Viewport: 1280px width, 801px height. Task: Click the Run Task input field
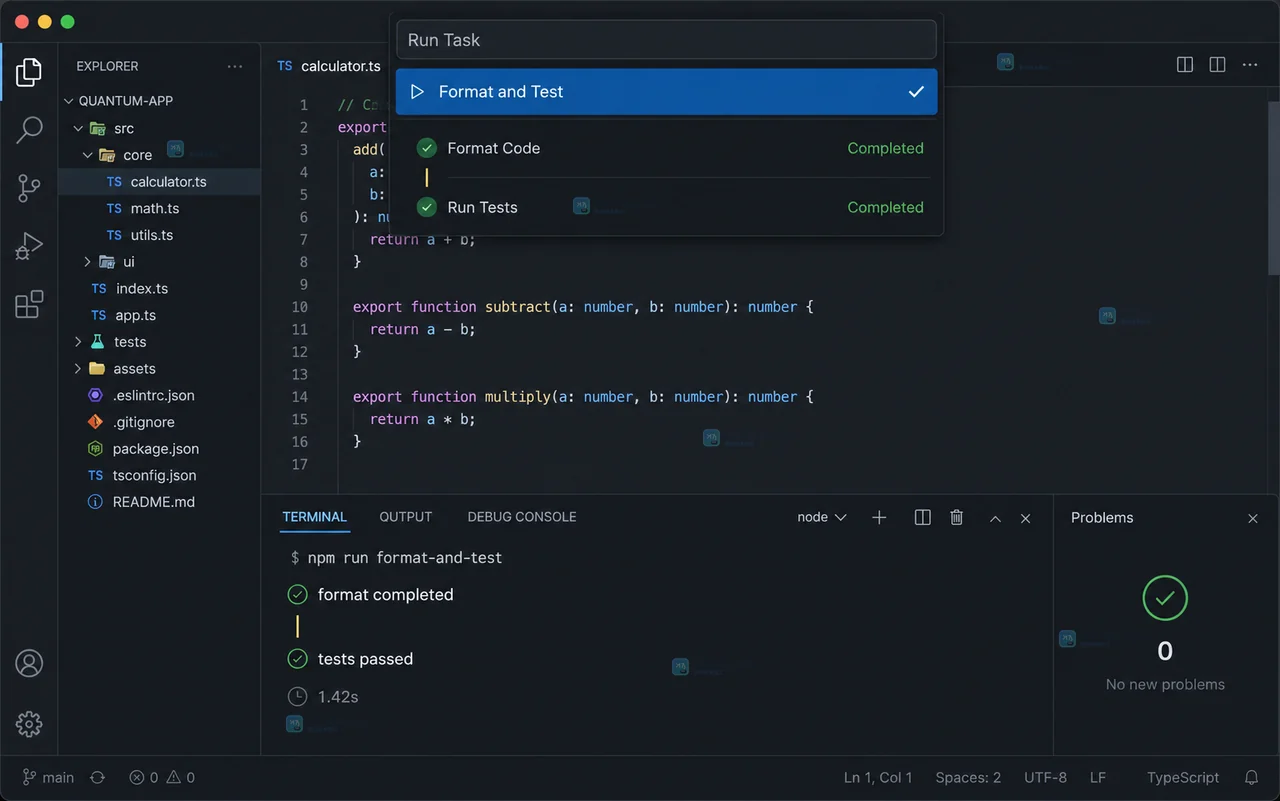click(666, 40)
